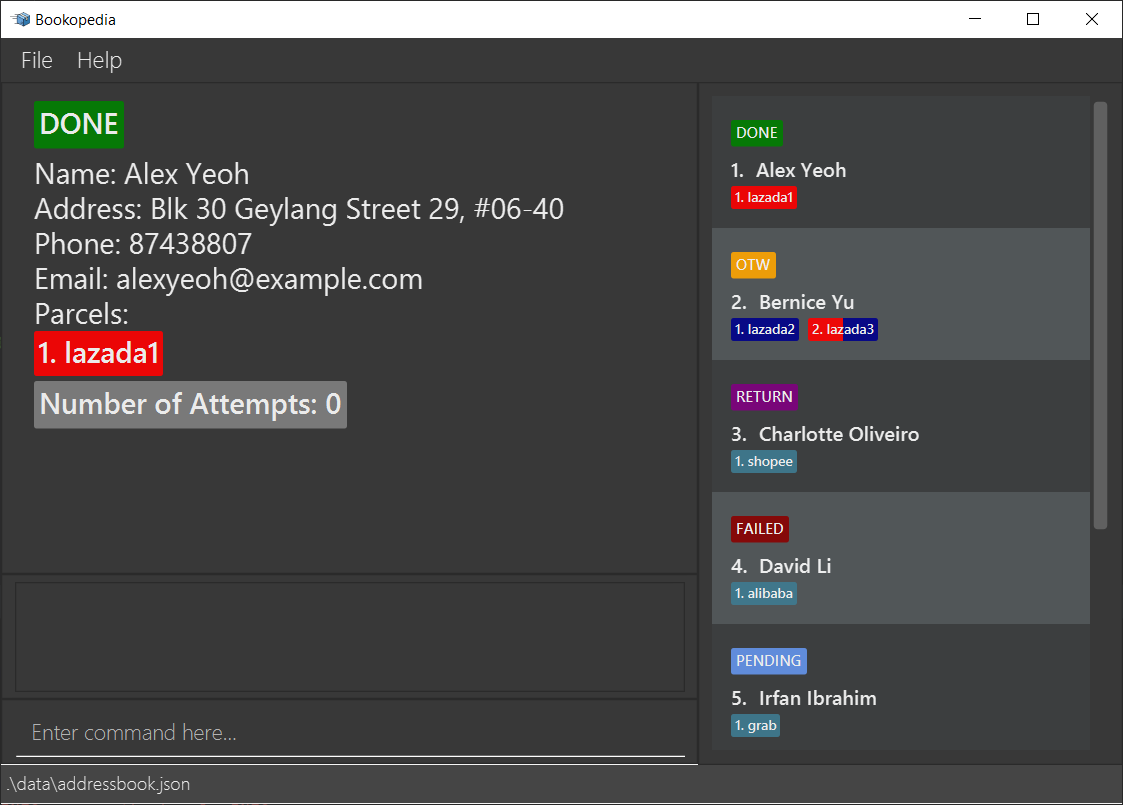Click the command input field
Image resolution: width=1123 pixels, height=805 pixels.
pos(350,733)
